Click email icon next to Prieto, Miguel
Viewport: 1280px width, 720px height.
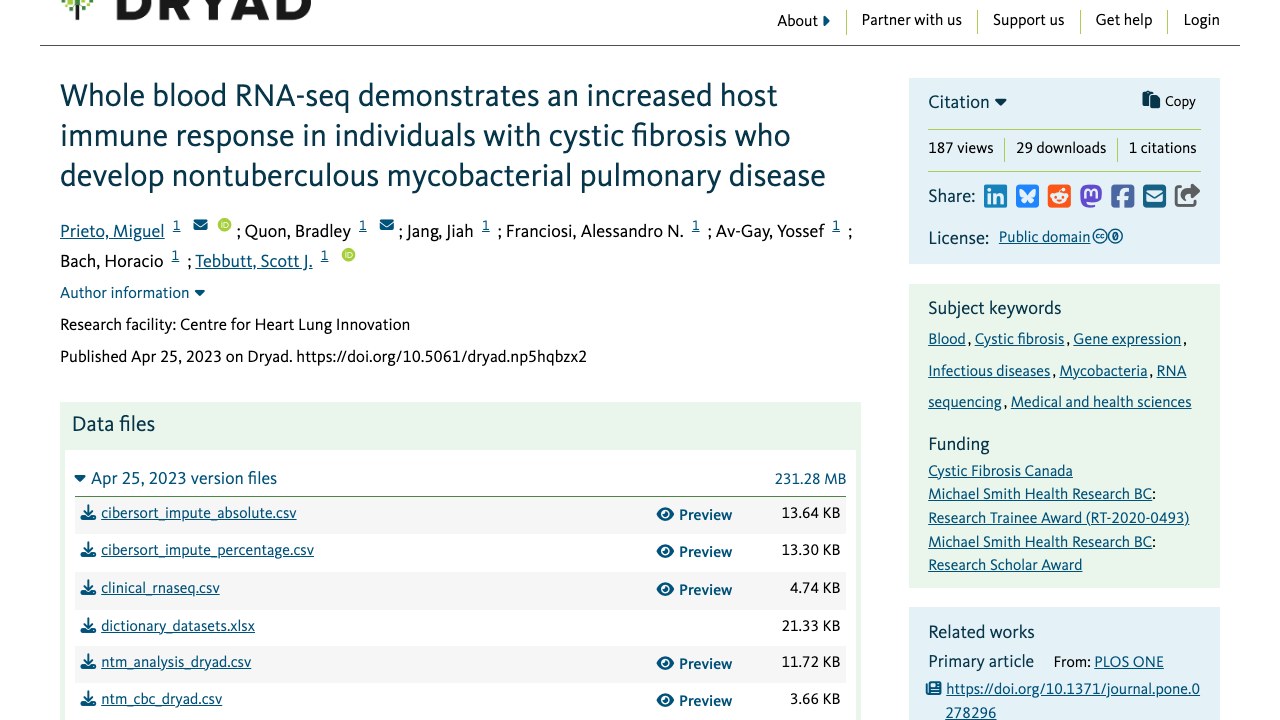[200, 226]
